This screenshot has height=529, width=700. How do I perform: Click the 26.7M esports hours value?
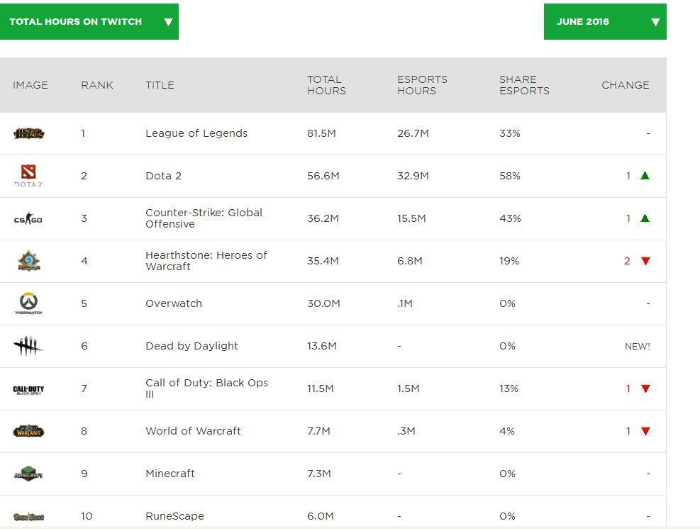[413, 133]
